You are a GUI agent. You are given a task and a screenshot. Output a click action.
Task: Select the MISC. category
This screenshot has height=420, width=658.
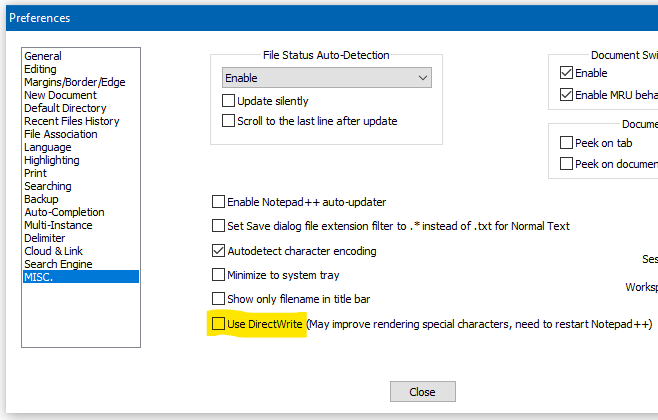[x=81, y=277]
